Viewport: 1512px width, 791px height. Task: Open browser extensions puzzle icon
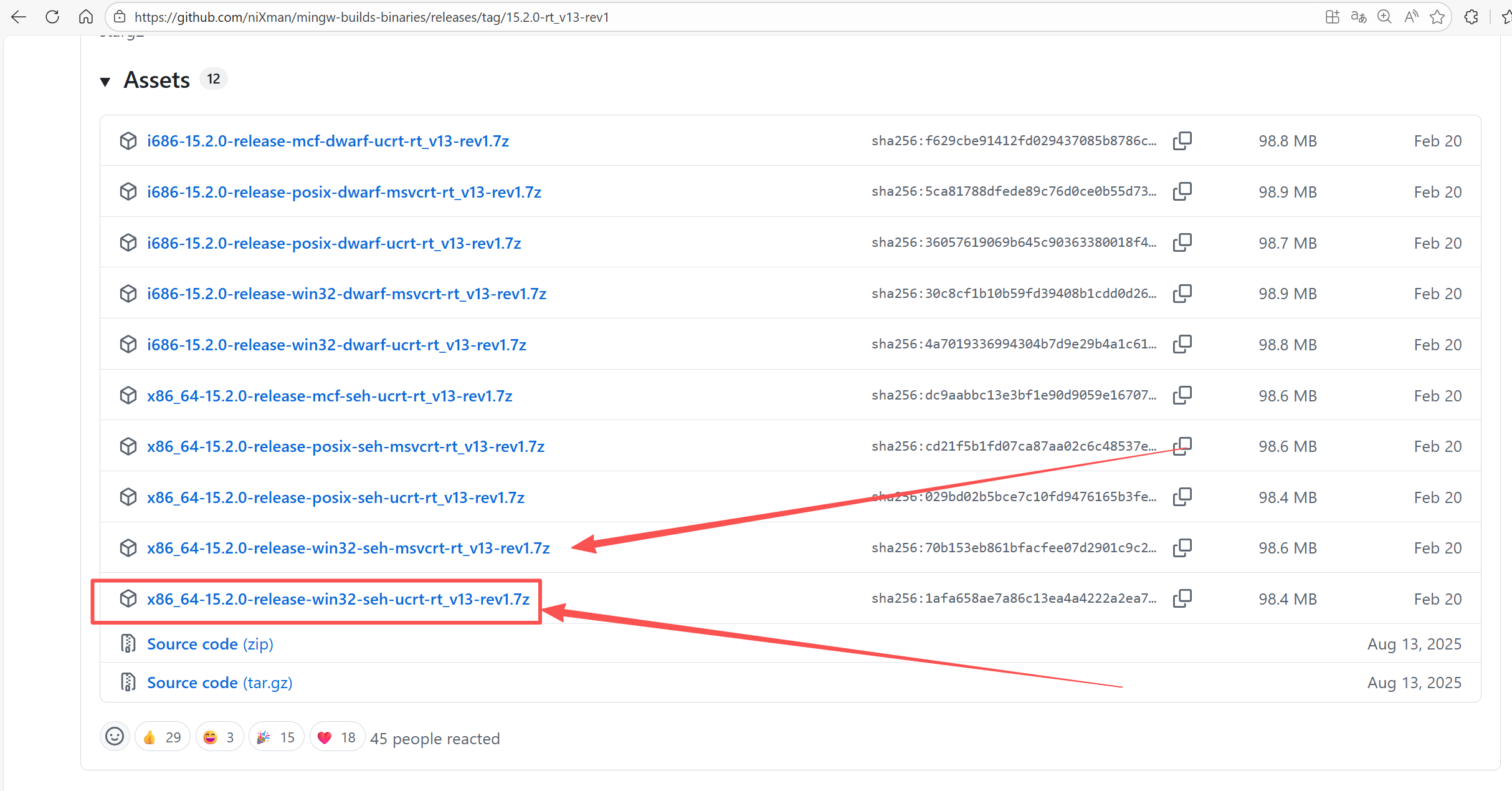coord(1472,17)
